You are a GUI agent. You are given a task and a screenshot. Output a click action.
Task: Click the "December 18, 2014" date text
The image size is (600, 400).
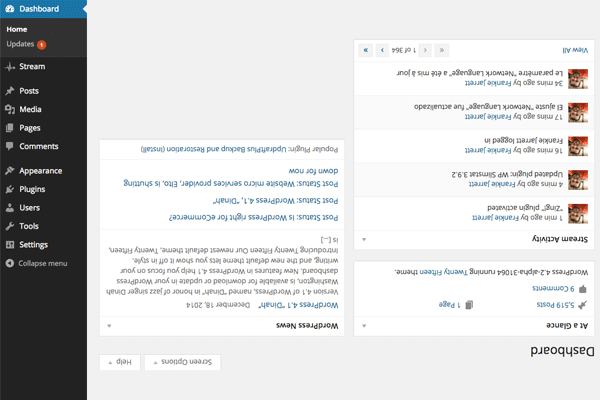(218, 305)
